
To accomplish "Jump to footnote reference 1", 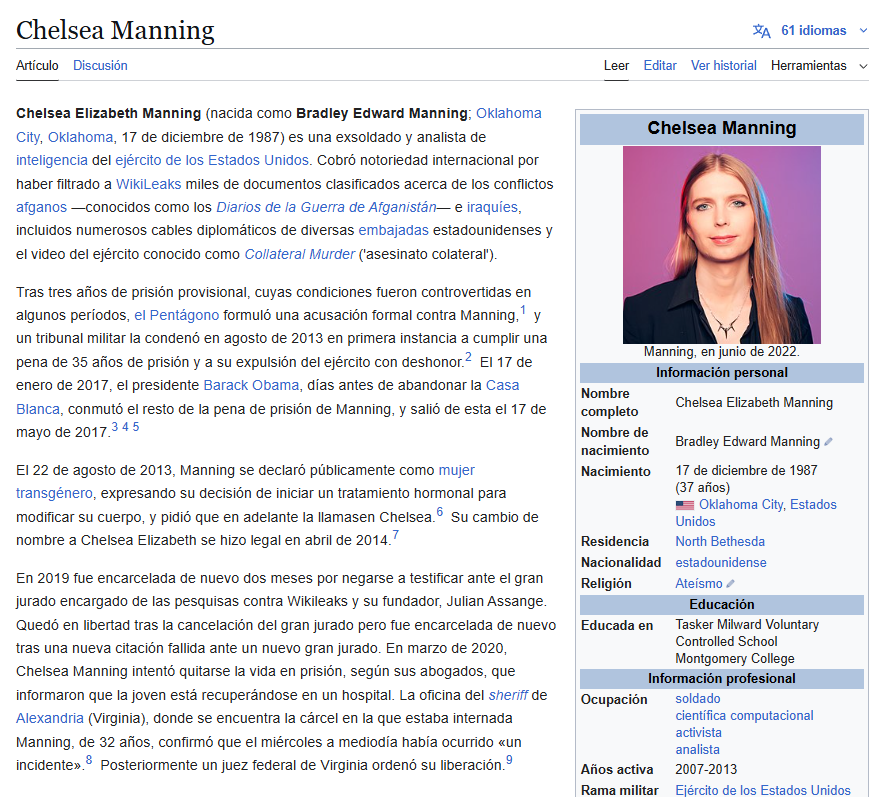I will pos(523,310).
